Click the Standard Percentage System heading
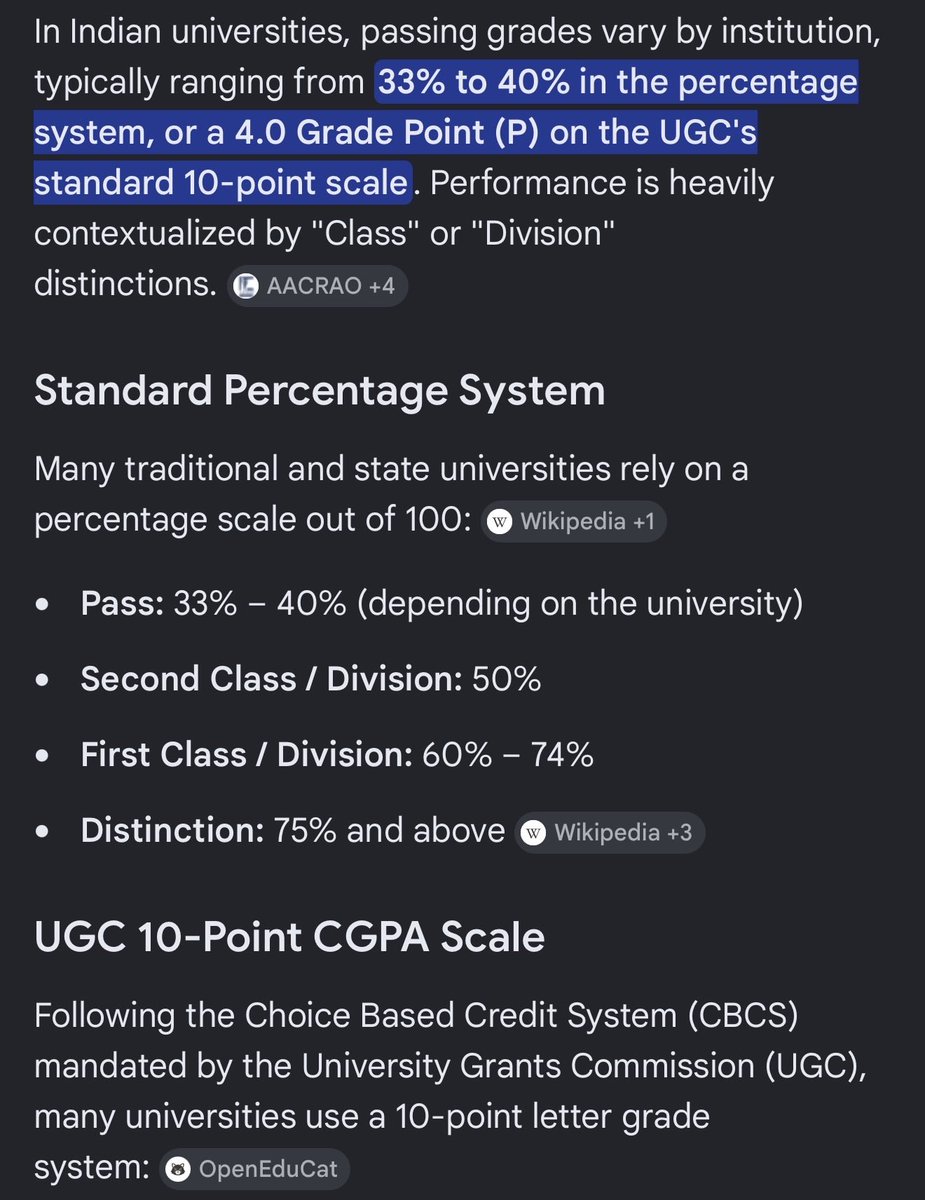The image size is (925, 1200). tap(319, 392)
